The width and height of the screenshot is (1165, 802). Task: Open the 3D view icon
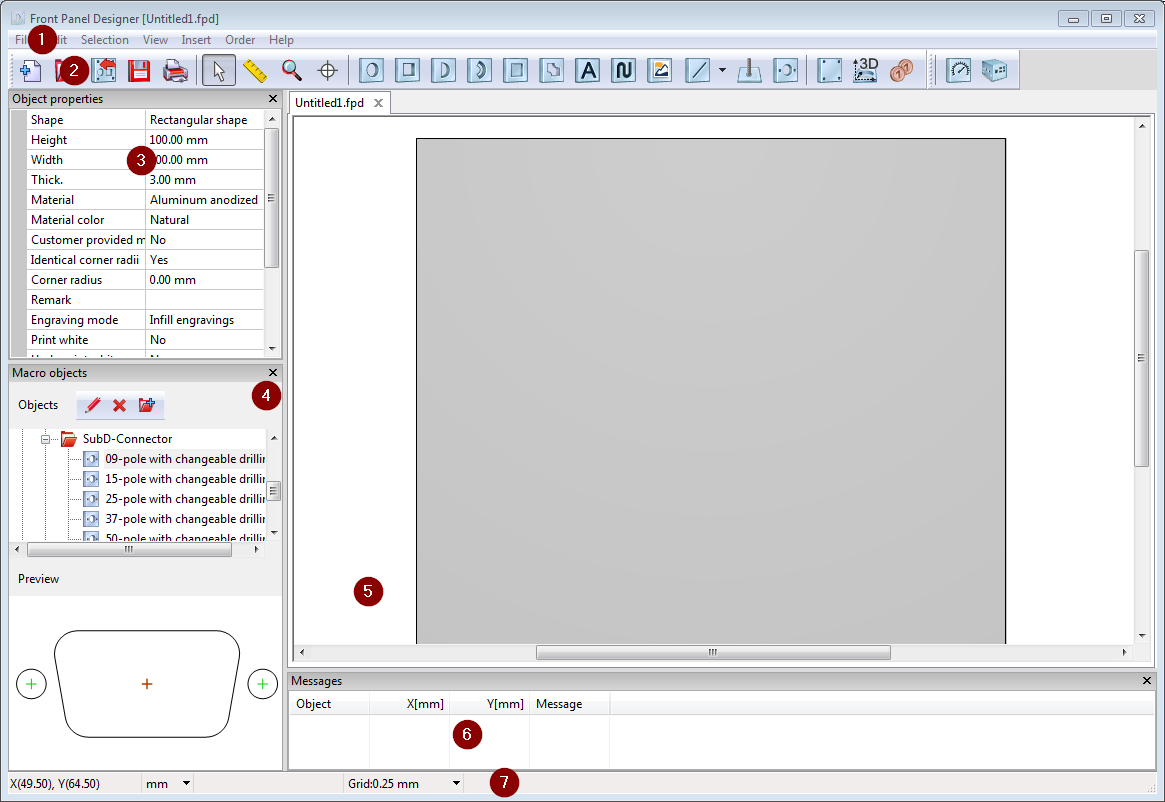pos(865,70)
